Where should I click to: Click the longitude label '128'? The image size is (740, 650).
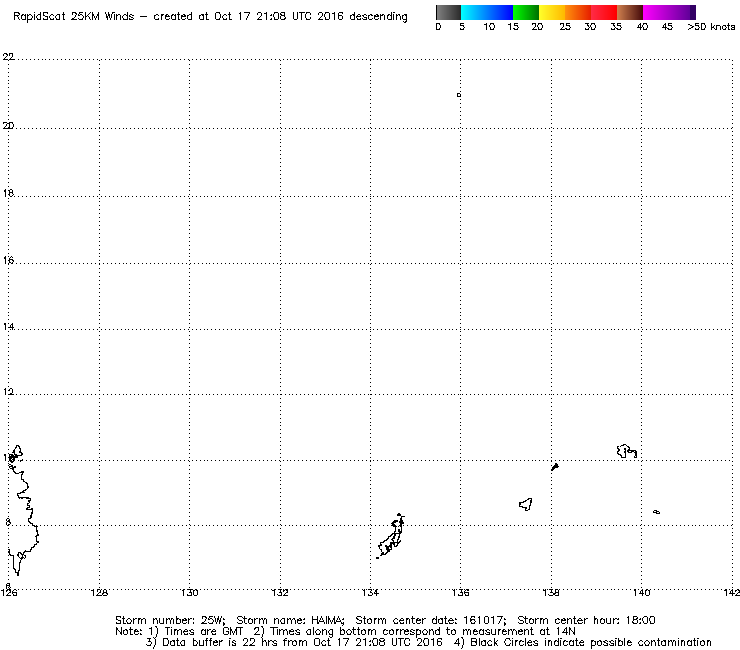pos(99,592)
